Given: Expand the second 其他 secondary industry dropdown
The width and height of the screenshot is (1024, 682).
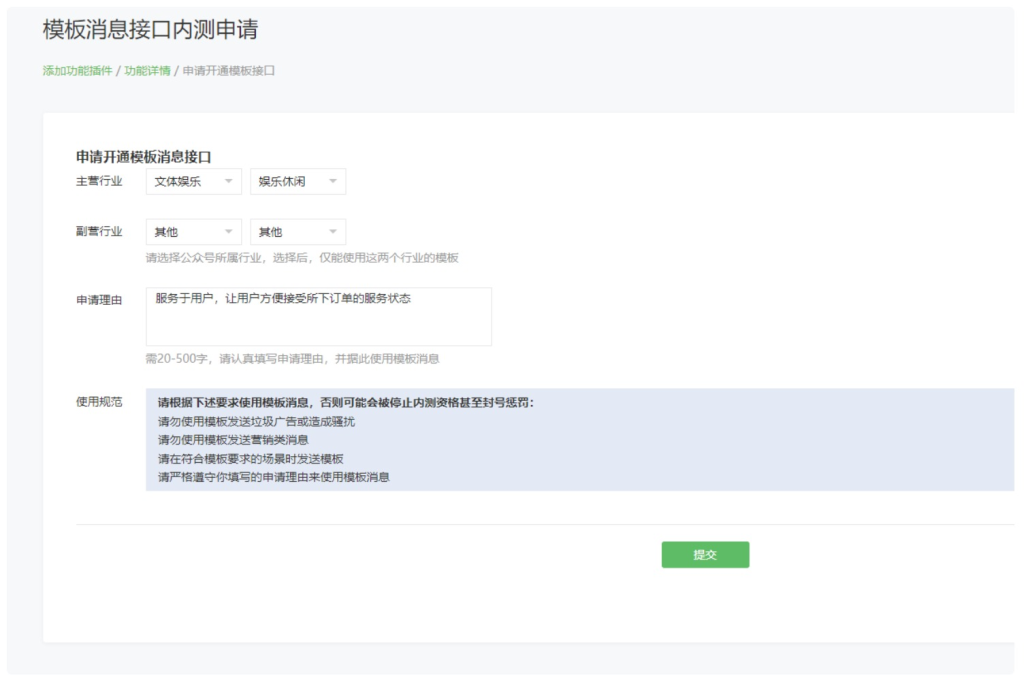Looking at the screenshot, I should 295,231.
